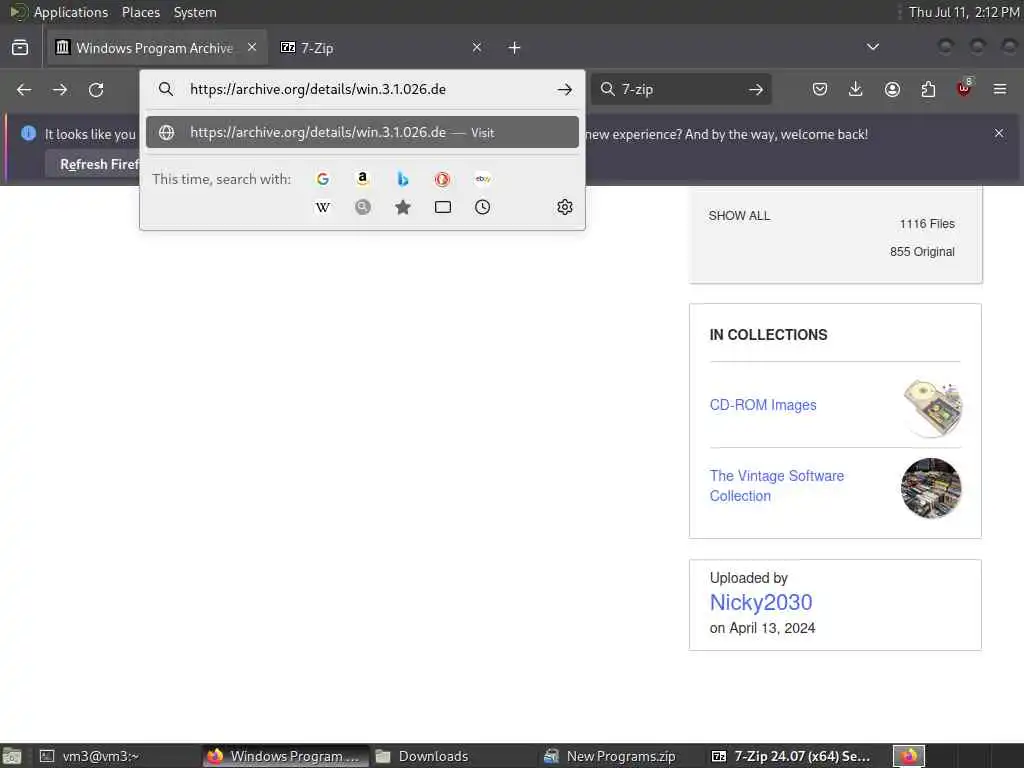Reload the current page
Image resolution: width=1024 pixels, height=768 pixels.
(96, 89)
